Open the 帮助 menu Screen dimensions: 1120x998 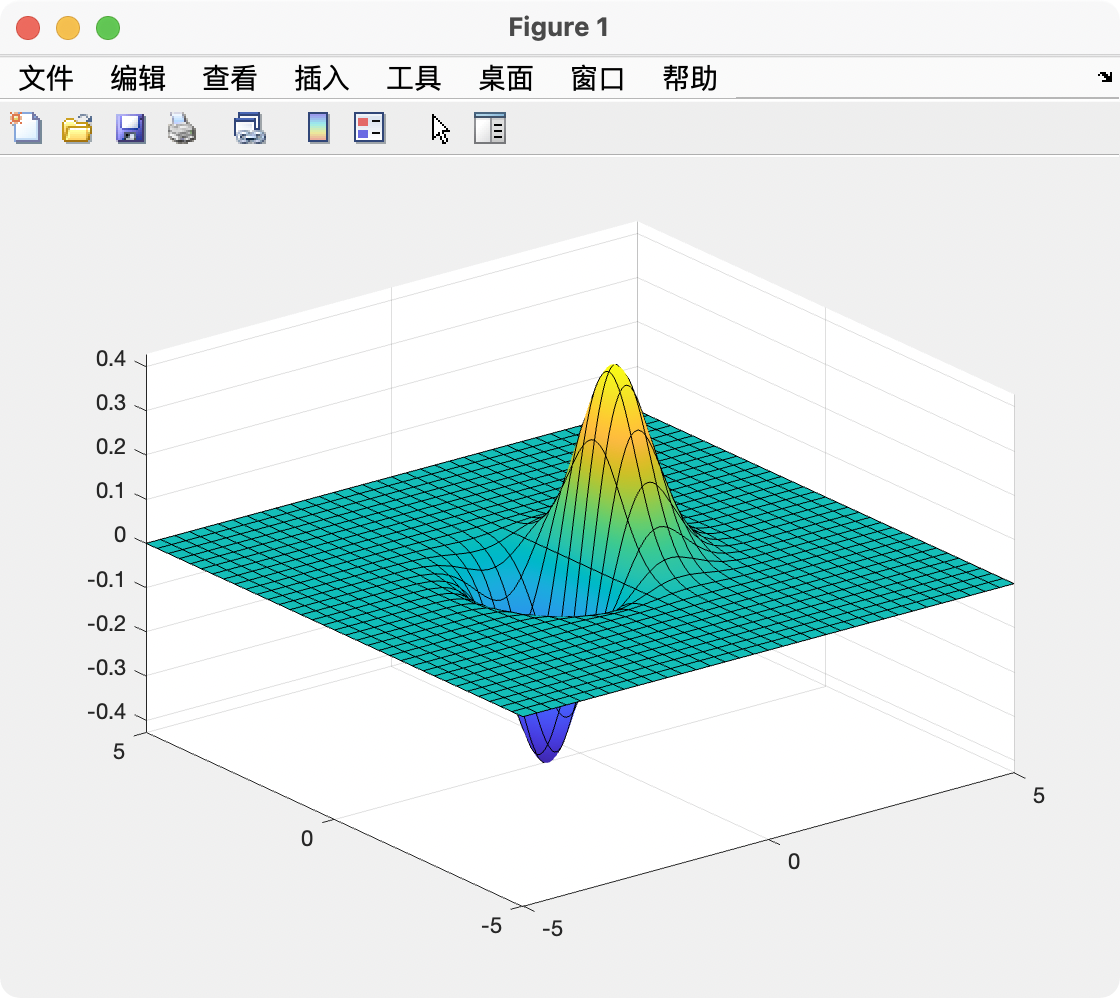[x=690, y=79]
